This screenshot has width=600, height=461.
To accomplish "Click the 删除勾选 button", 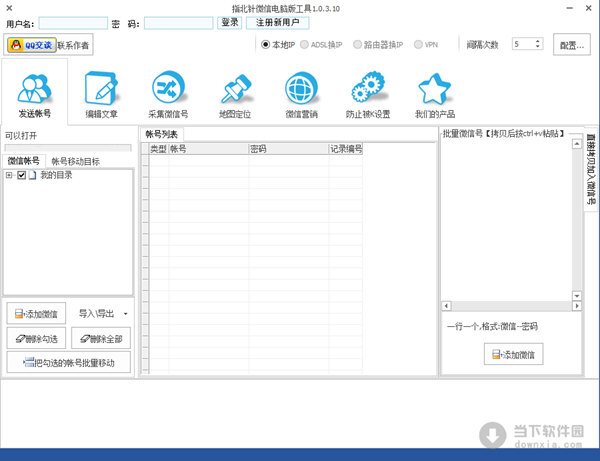I will (36, 339).
